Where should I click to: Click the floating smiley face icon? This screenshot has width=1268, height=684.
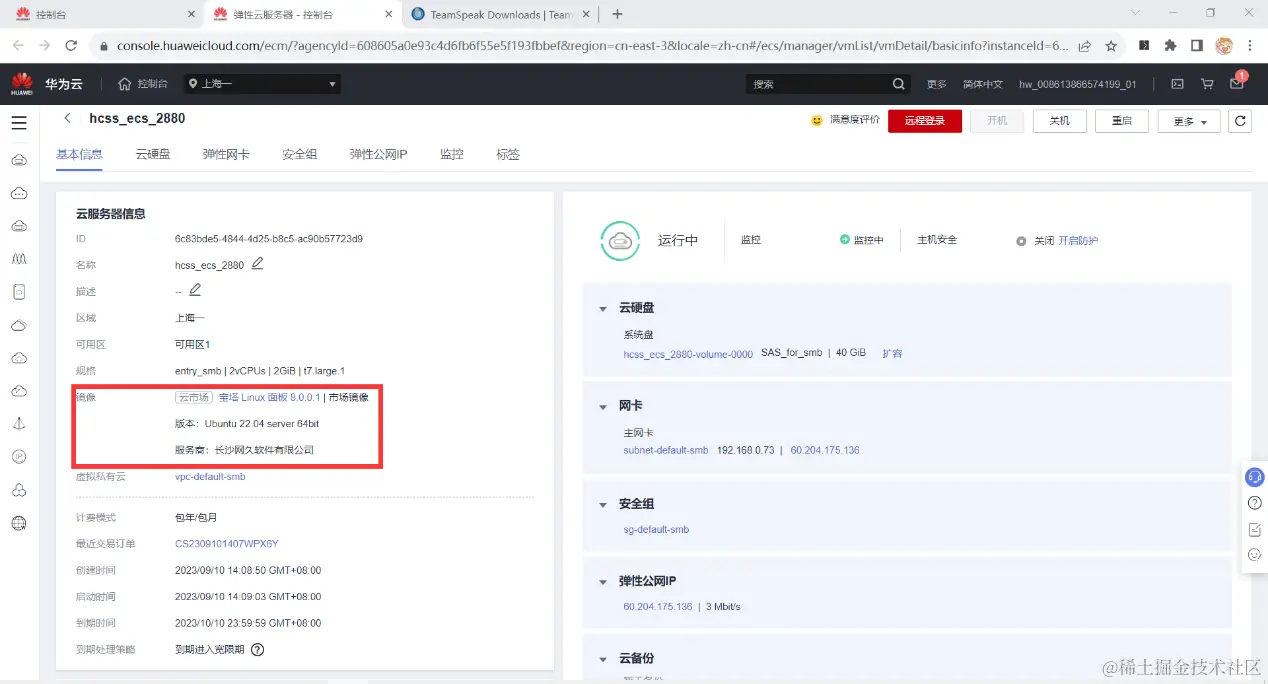click(x=1255, y=555)
